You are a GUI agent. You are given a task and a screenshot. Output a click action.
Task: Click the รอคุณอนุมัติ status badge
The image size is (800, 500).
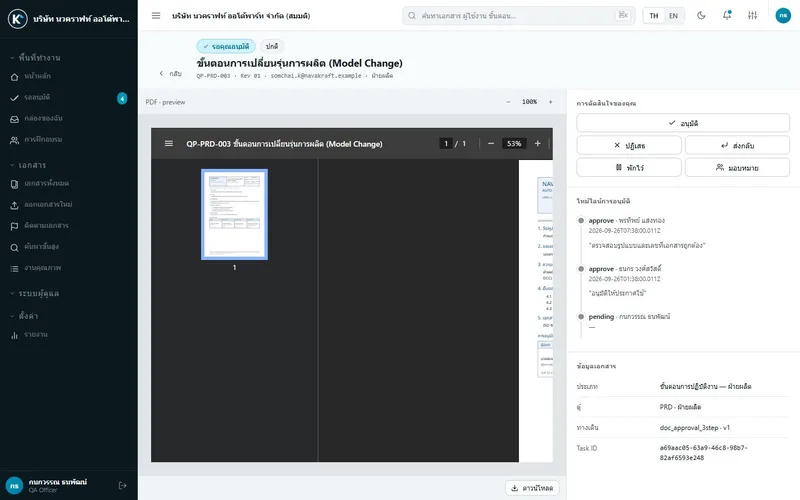[226, 46]
